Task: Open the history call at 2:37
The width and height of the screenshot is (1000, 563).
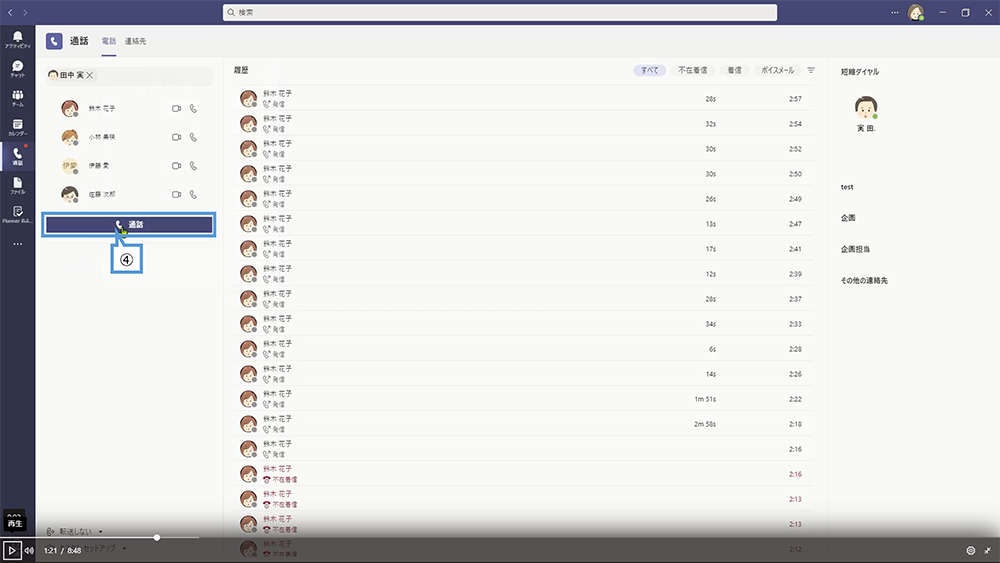Action: pyautogui.click(x=524, y=299)
